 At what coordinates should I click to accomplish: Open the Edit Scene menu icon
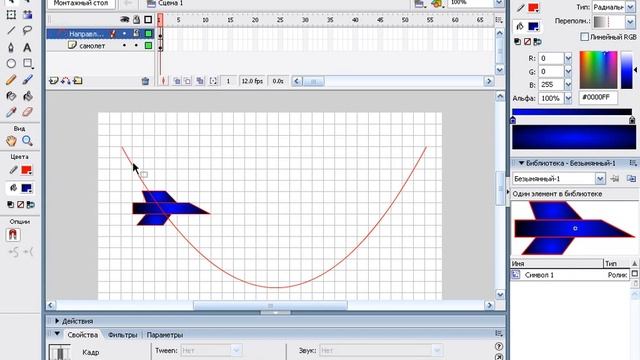point(420,4)
